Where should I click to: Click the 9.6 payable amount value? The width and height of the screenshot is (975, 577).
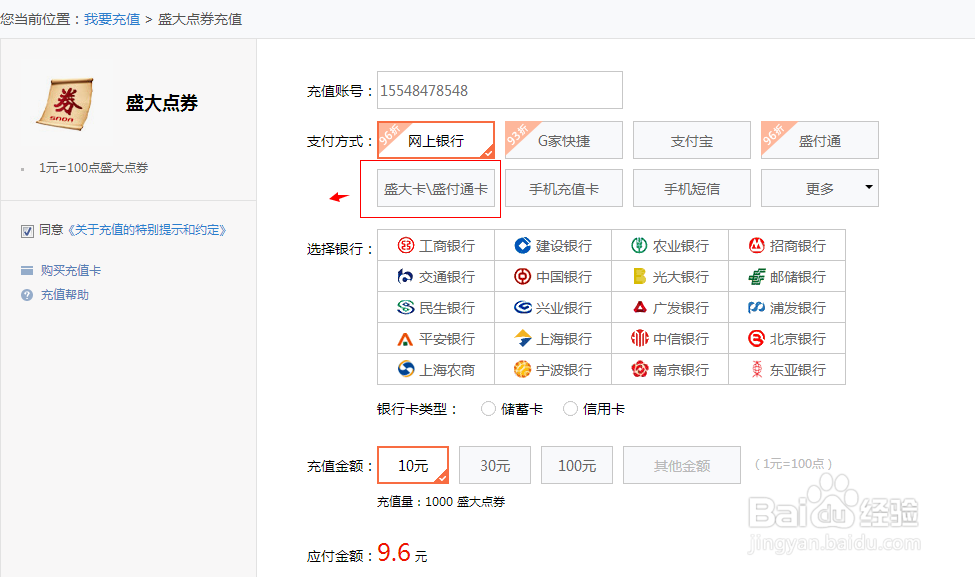pyautogui.click(x=394, y=552)
